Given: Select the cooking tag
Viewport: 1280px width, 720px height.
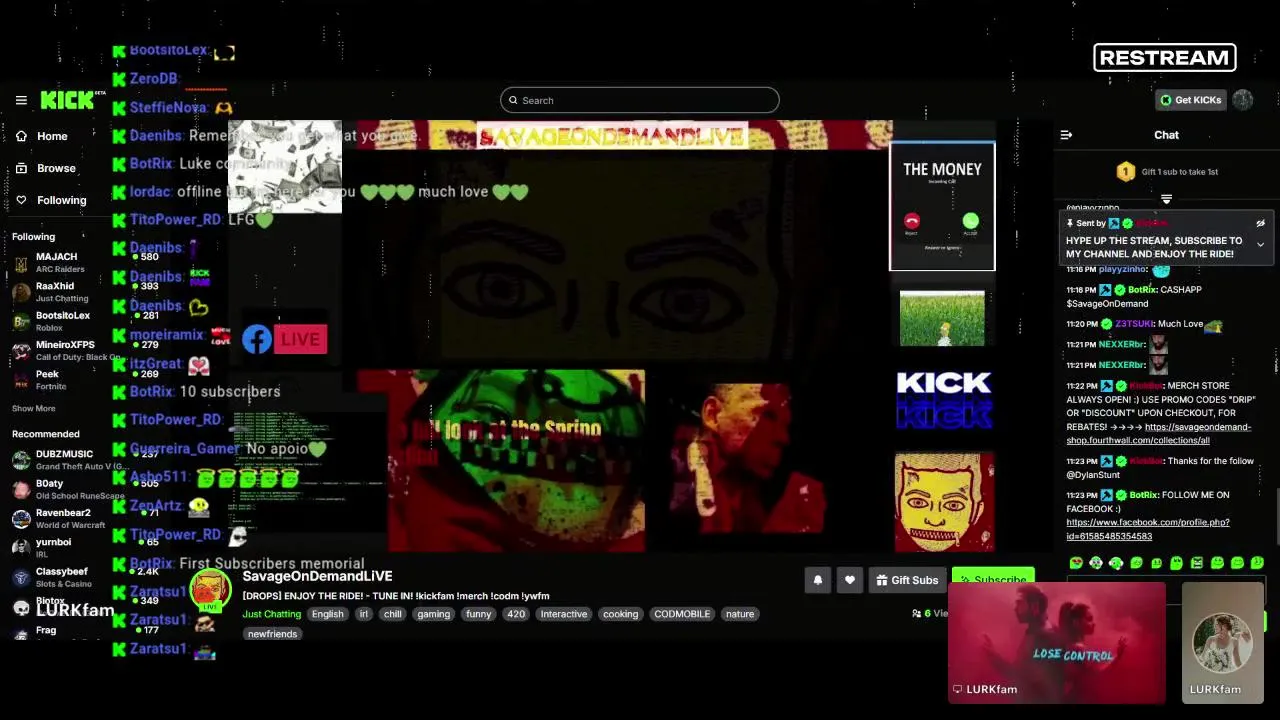Looking at the screenshot, I should [x=620, y=614].
